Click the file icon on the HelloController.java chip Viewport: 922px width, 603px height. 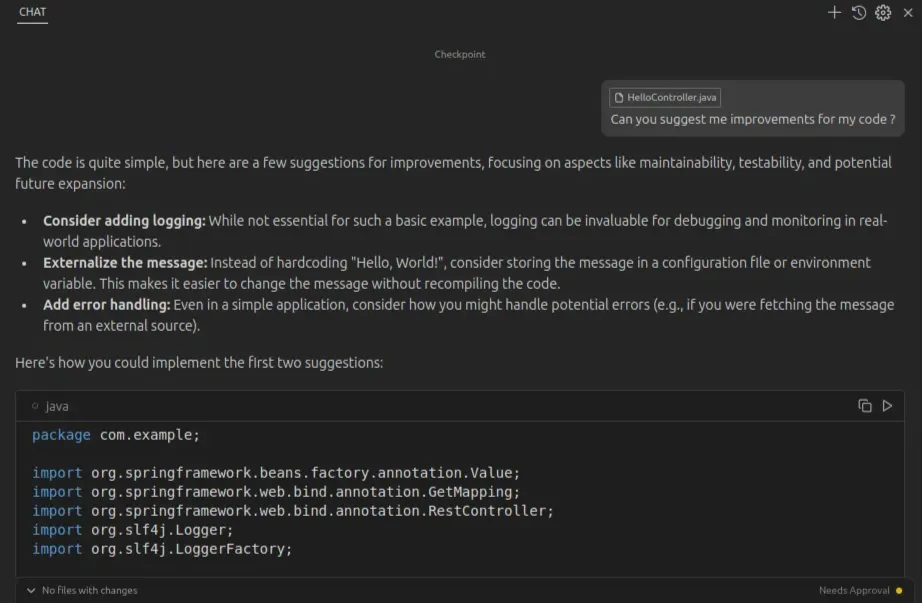(x=617, y=97)
